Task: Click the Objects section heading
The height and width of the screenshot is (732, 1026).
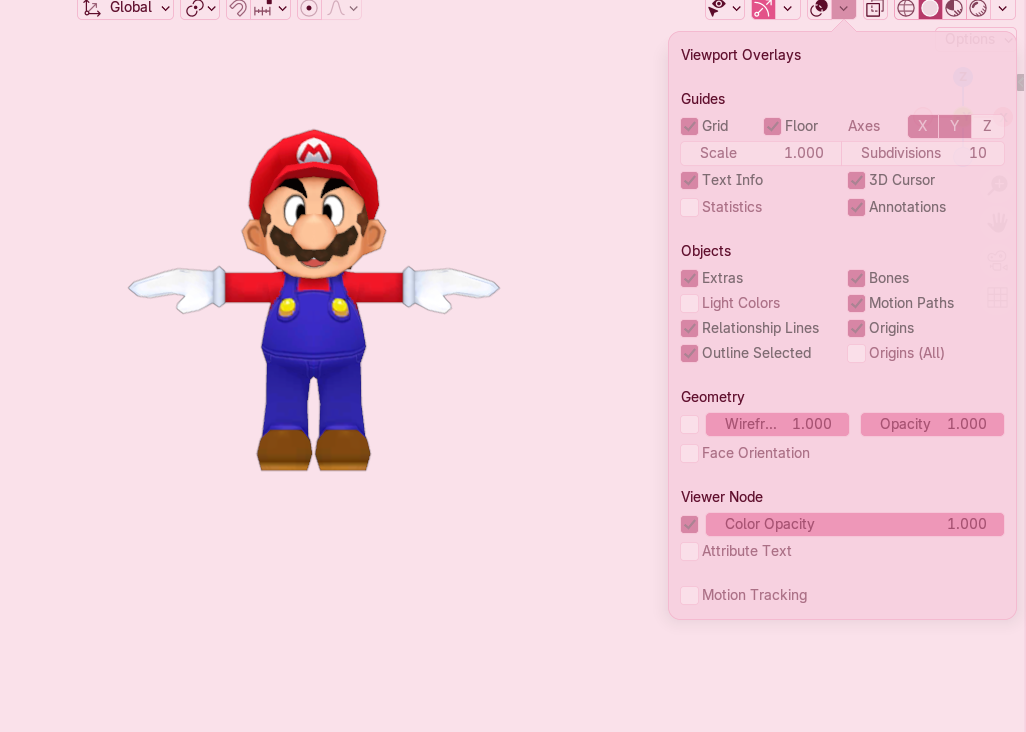Action: pos(705,251)
